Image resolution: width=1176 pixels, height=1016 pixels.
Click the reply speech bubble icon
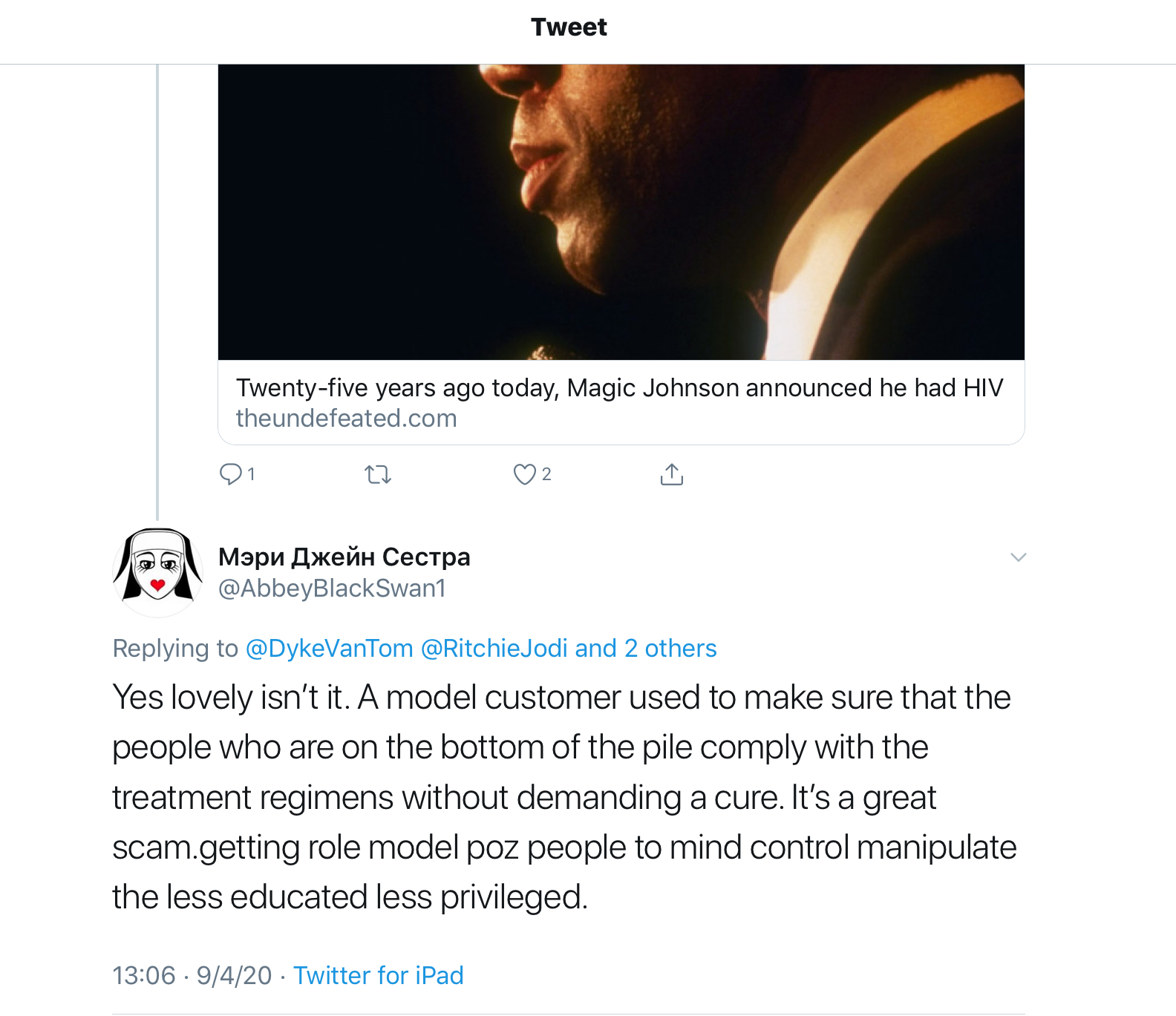231,474
